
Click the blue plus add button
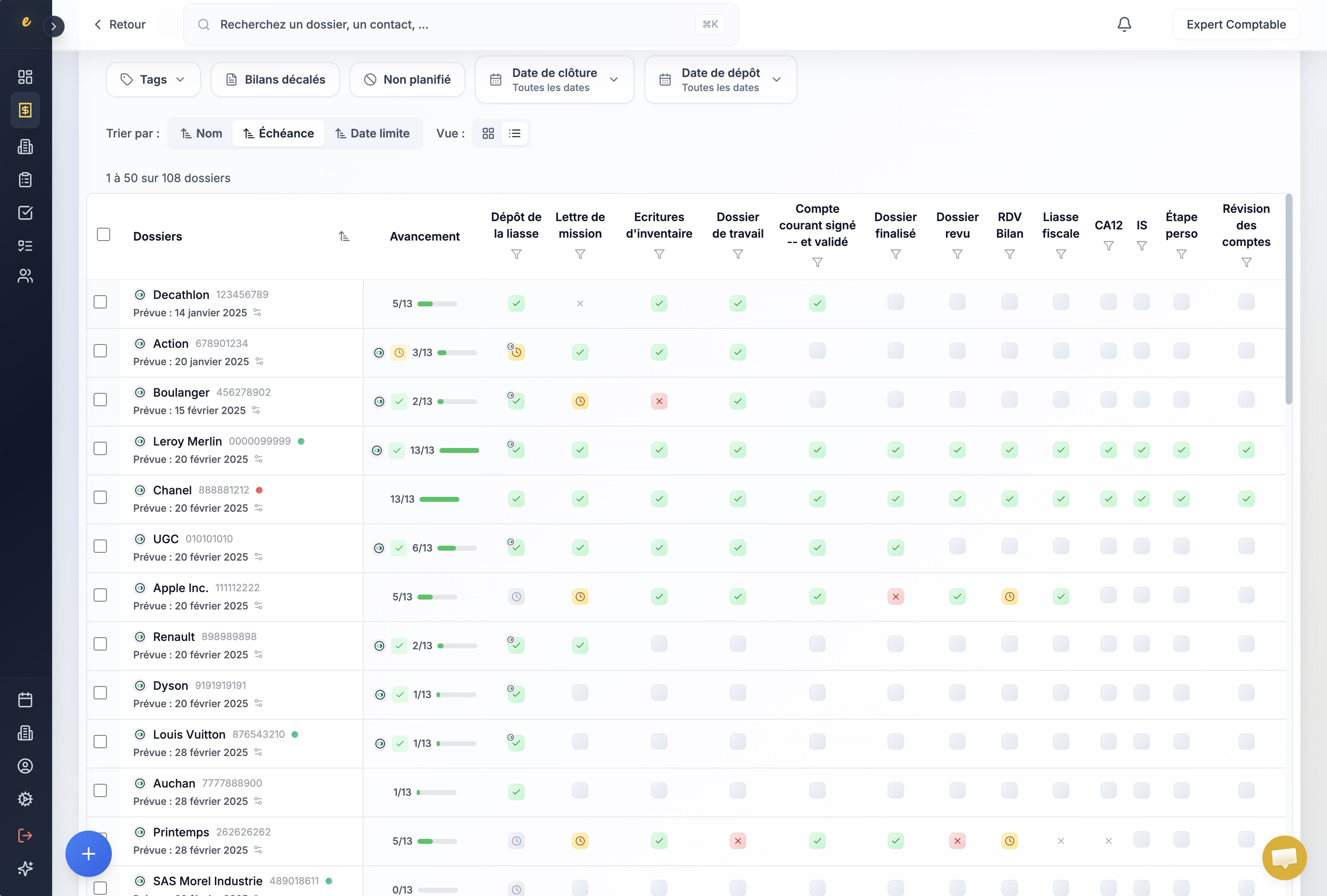(x=89, y=854)
